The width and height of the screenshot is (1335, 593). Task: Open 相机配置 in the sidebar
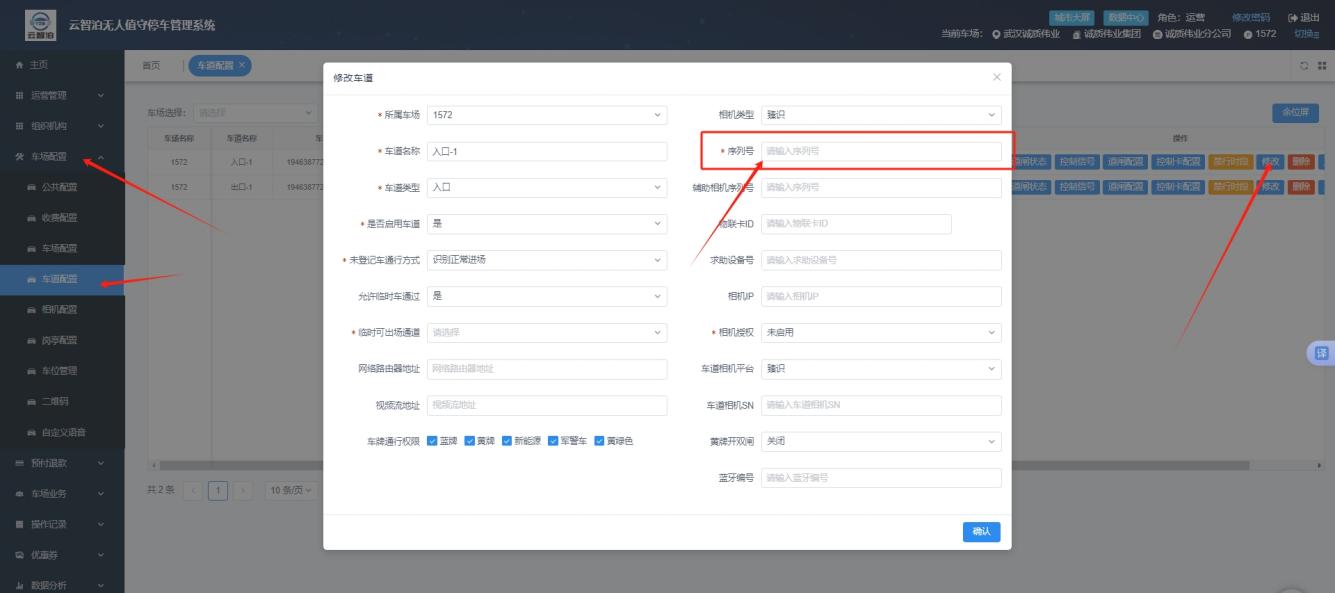click(62, 310)
